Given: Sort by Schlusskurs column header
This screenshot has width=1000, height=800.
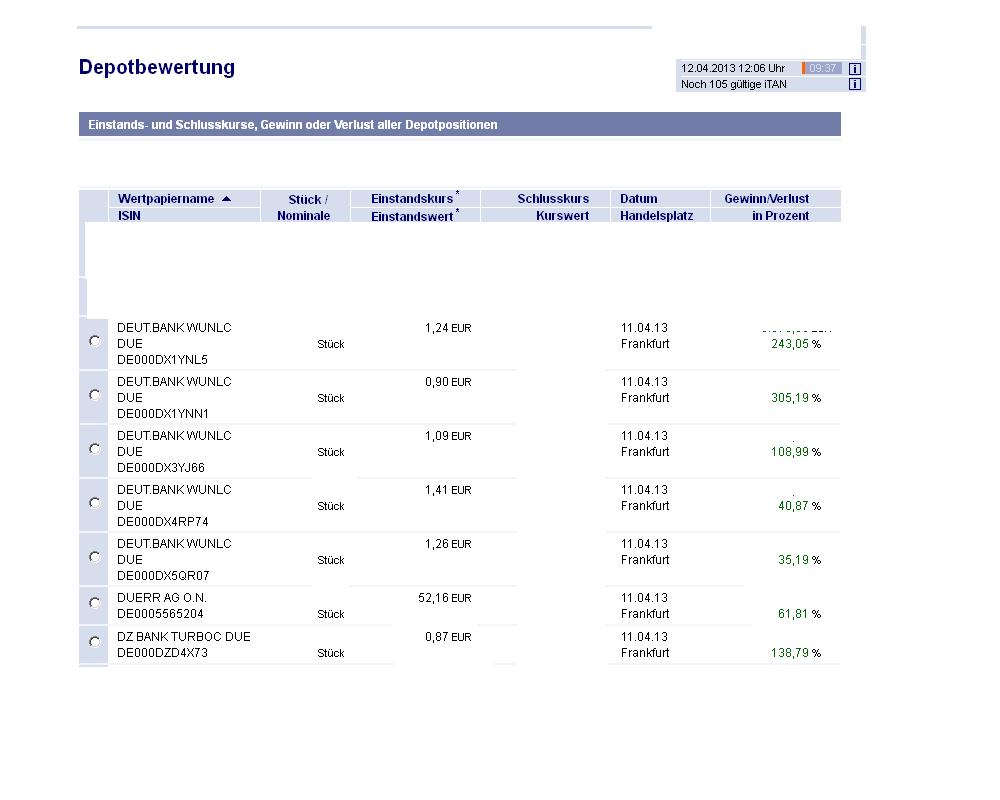Looking at the screenshot, I should [x=553, y=199].
